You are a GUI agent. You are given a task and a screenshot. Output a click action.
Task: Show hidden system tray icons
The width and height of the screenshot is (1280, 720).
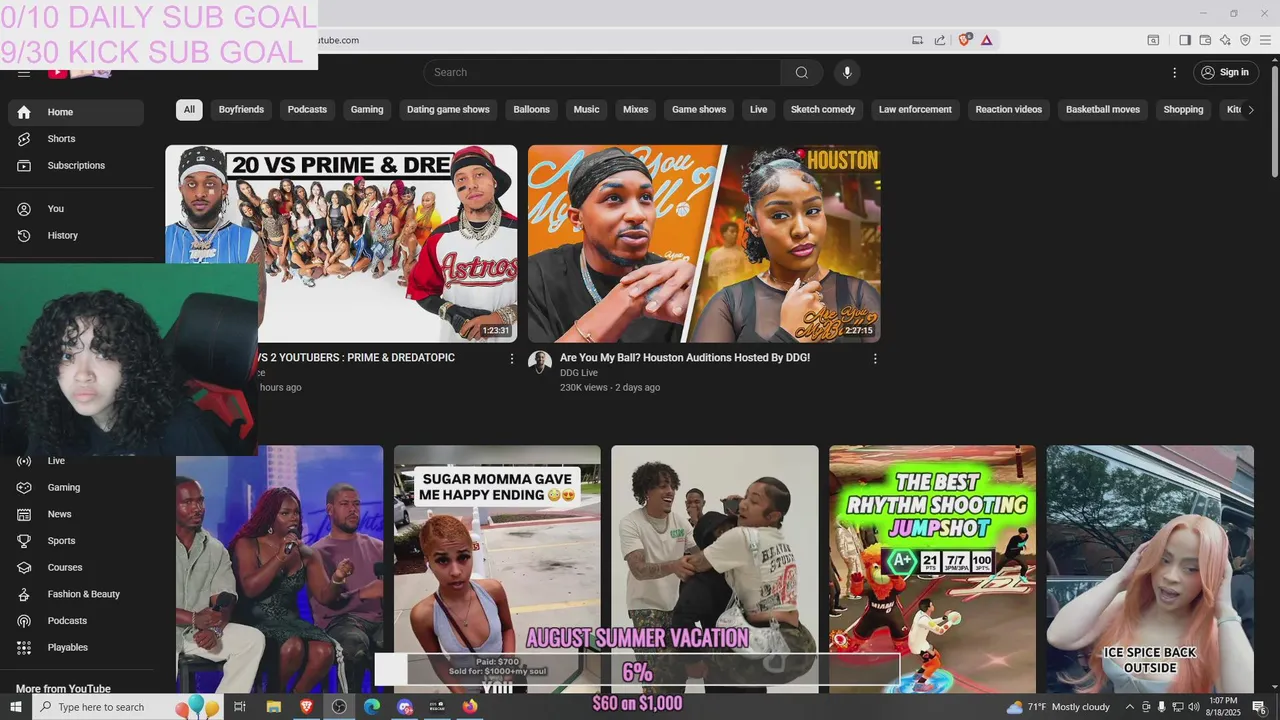point(1130,707)
